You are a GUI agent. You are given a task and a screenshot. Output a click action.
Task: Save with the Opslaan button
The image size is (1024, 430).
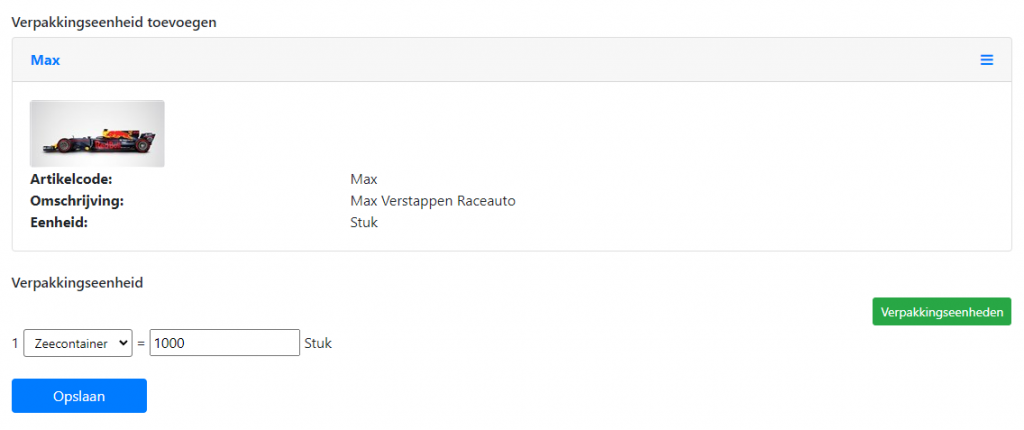pyautogui.click(x=79, y=396)
